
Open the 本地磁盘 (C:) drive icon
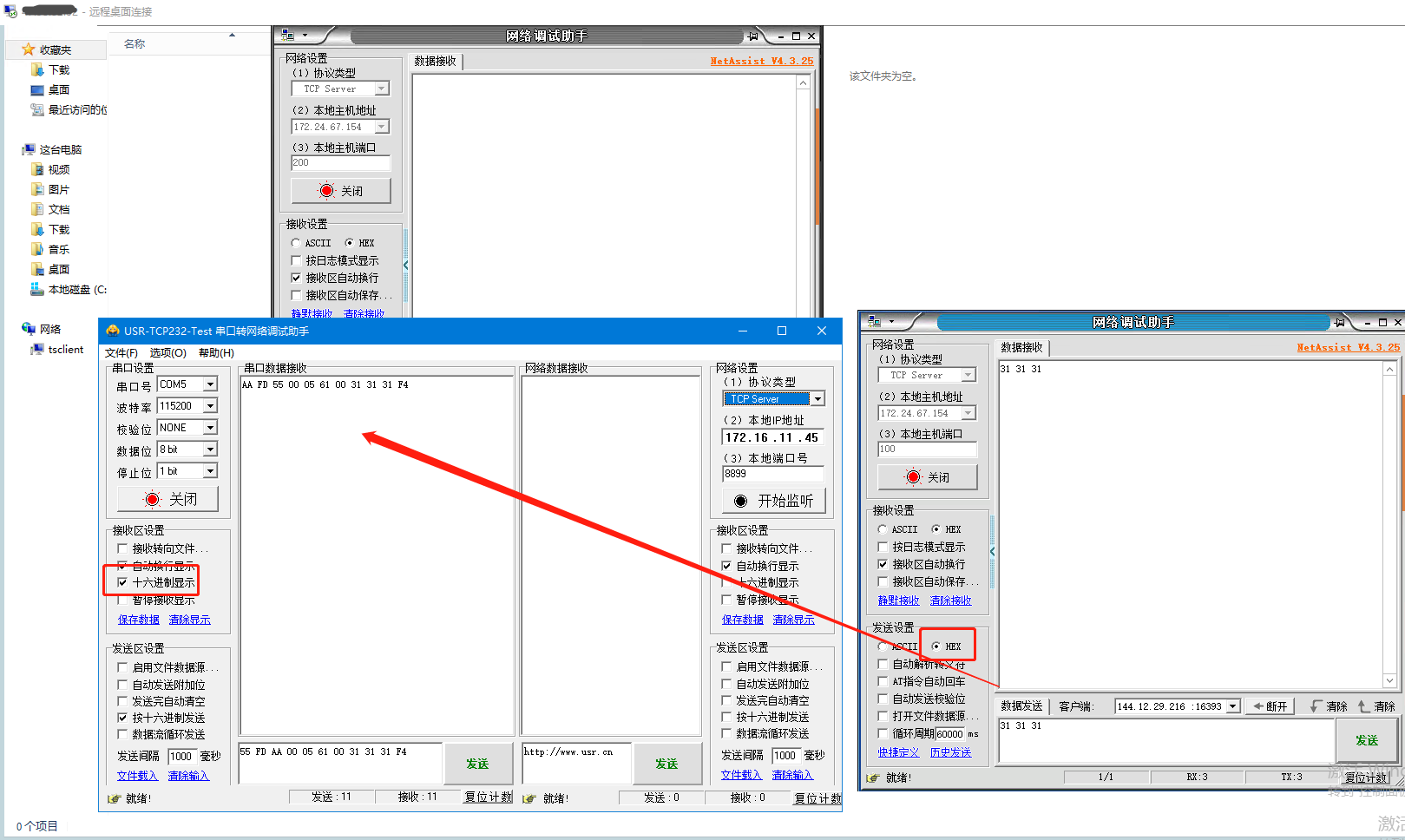tap(37, 289)
